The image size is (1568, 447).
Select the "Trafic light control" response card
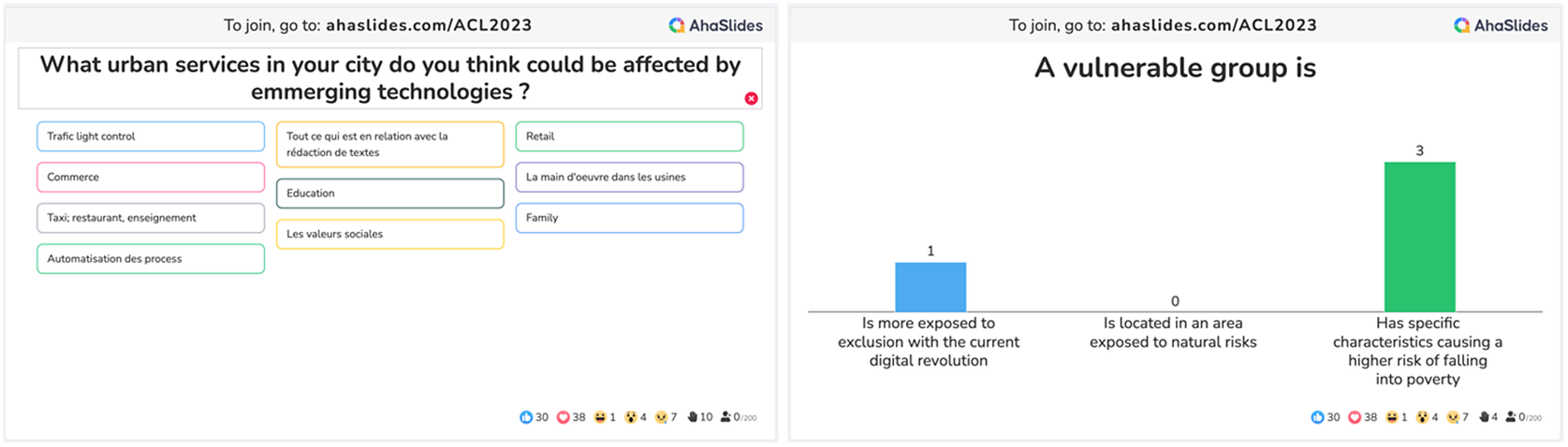pyautogui.click(x=151, y=137)
